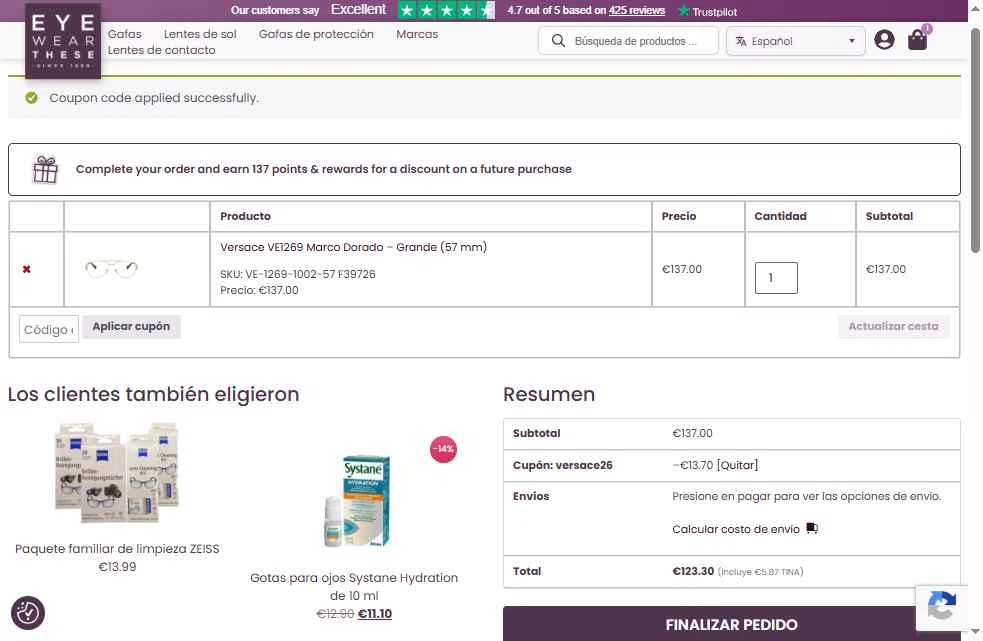Click the Cantidad column header
This screenshot has height=641, width=983.
tap(780, 216)
